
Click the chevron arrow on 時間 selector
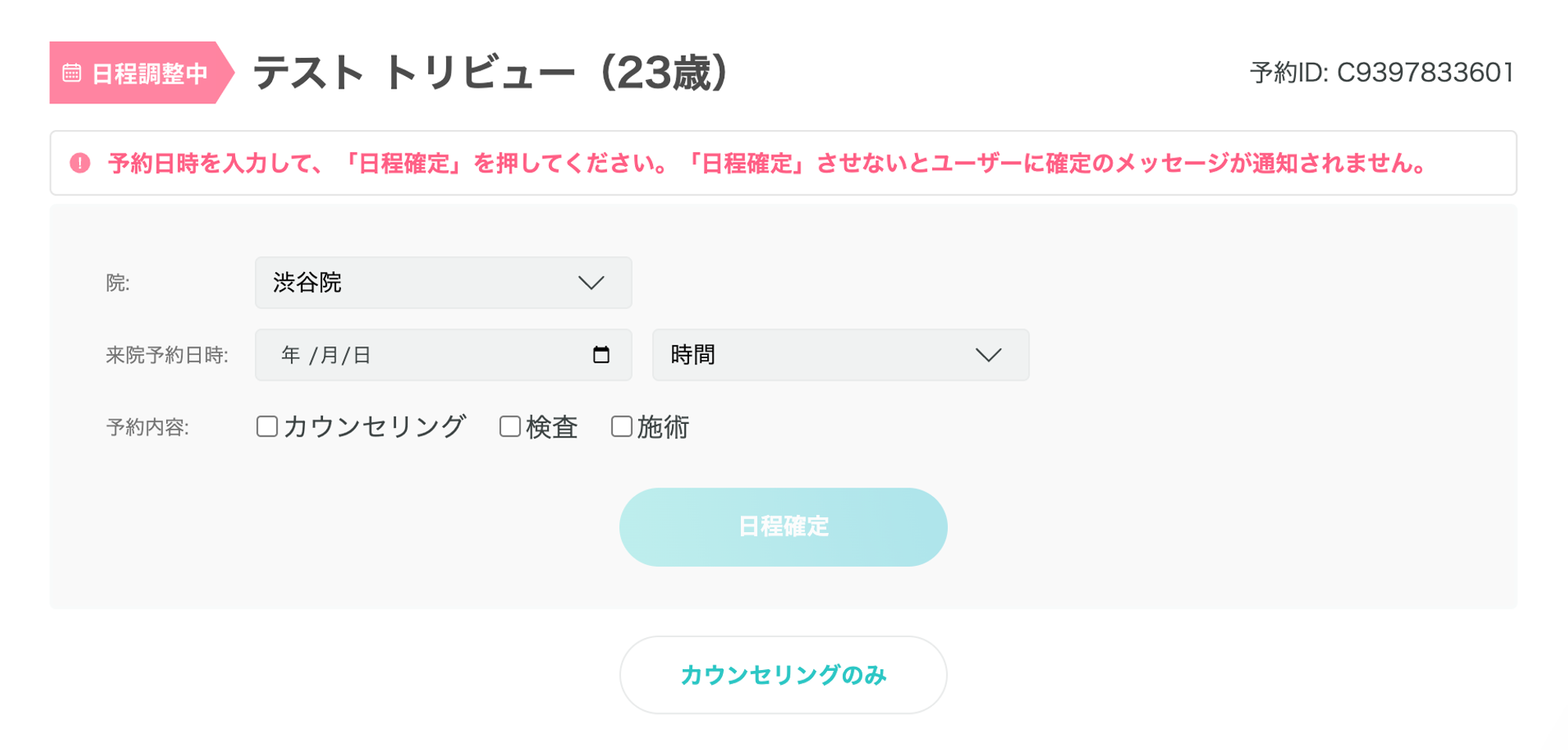pos(988,355)
